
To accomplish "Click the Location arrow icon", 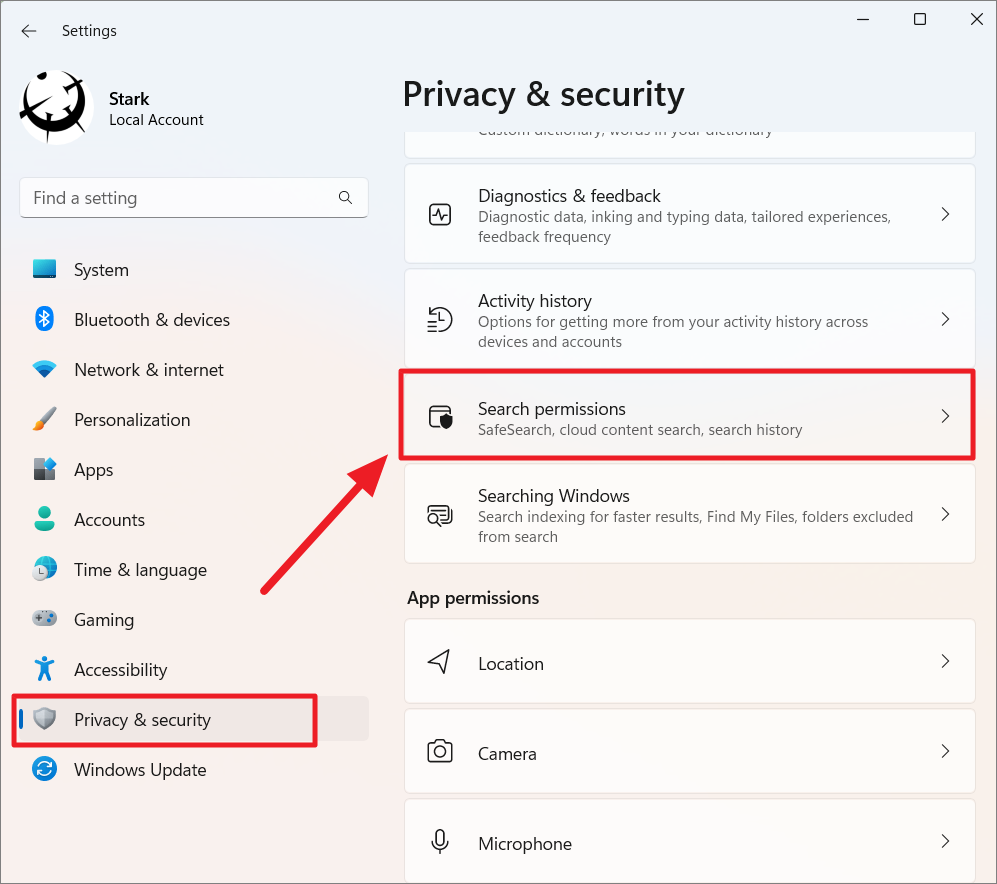I will pyautogui.click(x=439, y=661).
